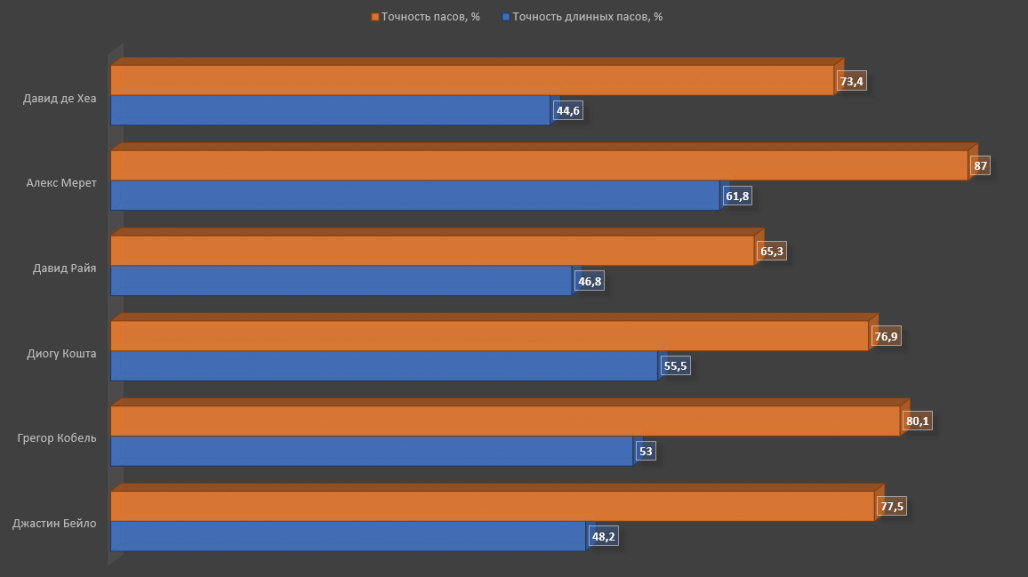Click the data label 76,9

point(886,337)
